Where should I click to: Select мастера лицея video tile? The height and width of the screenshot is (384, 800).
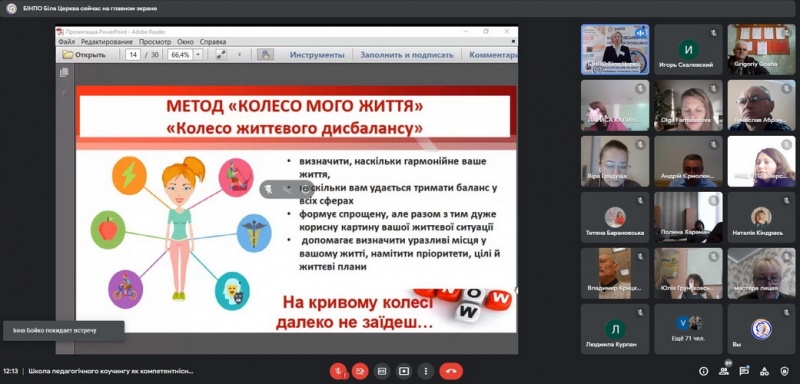point(761,274)
